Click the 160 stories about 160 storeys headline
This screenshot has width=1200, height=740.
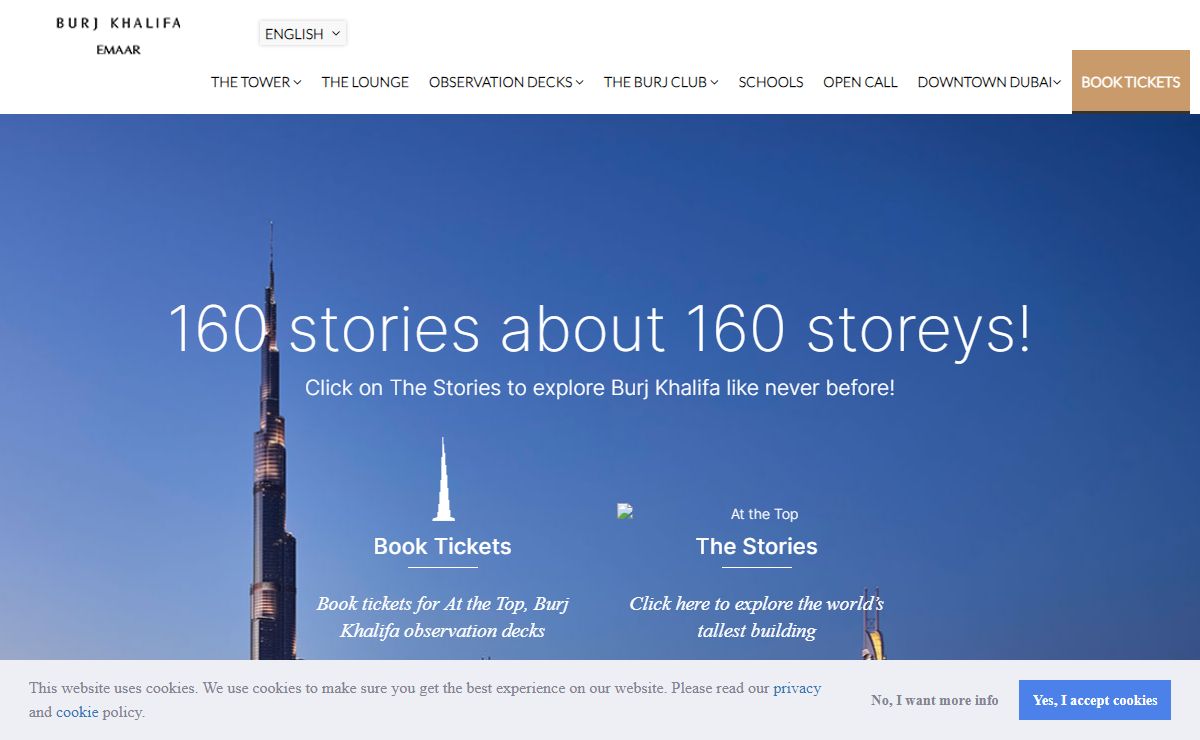click(600, 328)
